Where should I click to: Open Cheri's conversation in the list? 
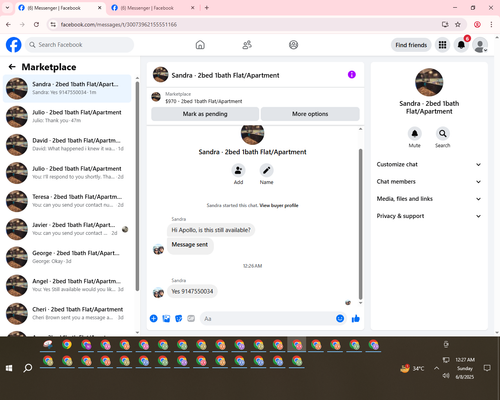point(67,314)
